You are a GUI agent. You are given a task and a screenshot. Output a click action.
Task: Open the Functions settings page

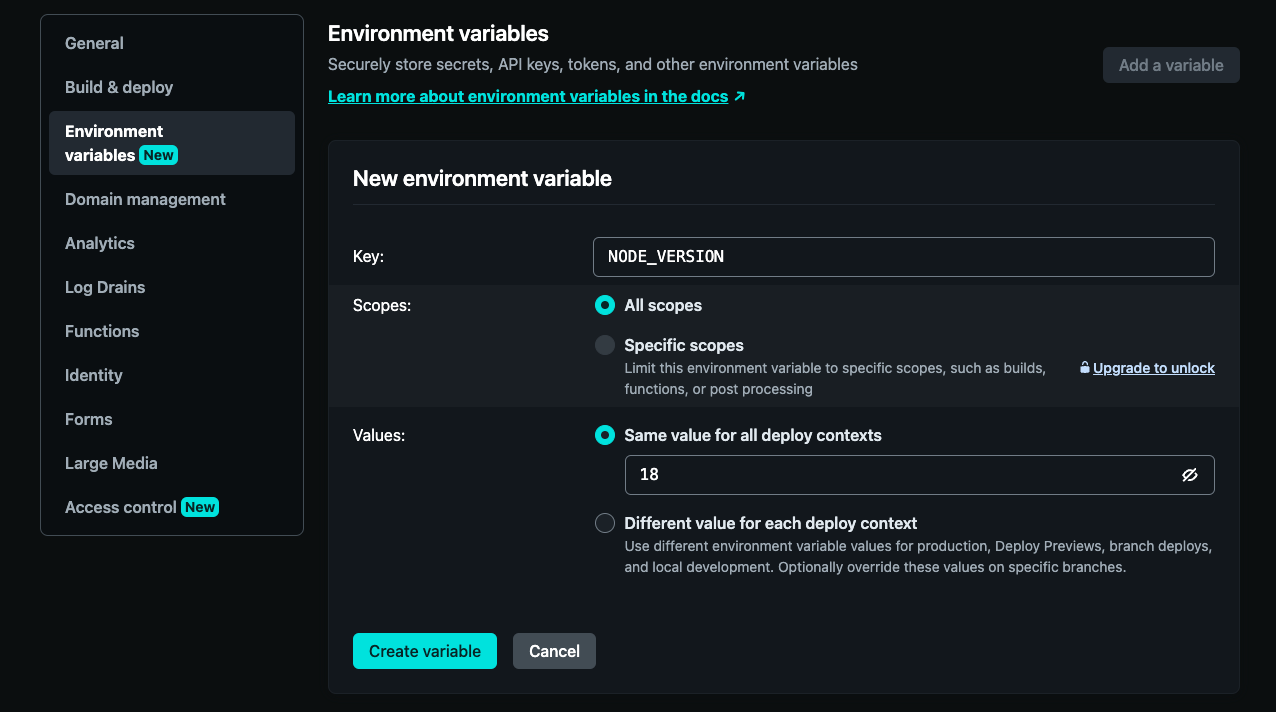point(102,331)
